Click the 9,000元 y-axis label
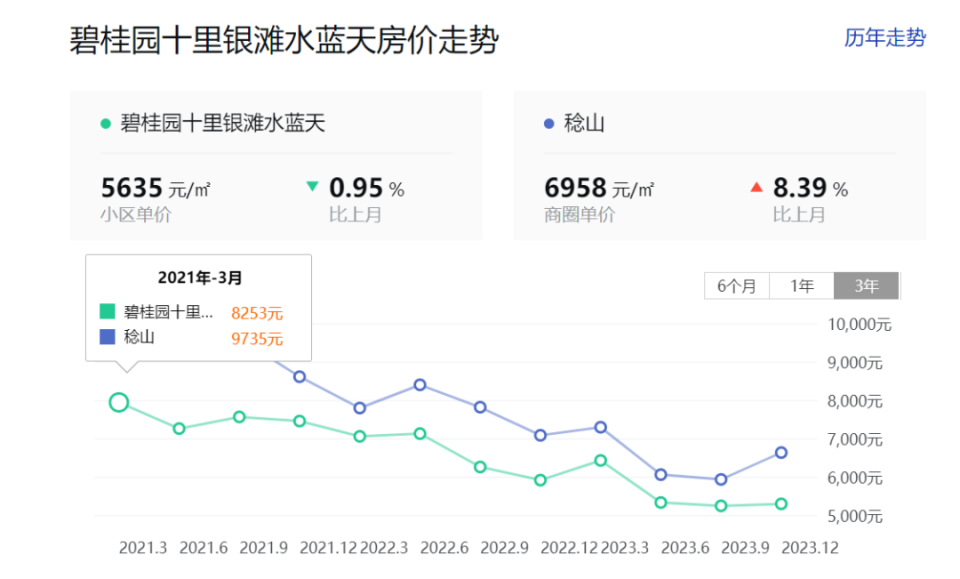 coord(855,363)
